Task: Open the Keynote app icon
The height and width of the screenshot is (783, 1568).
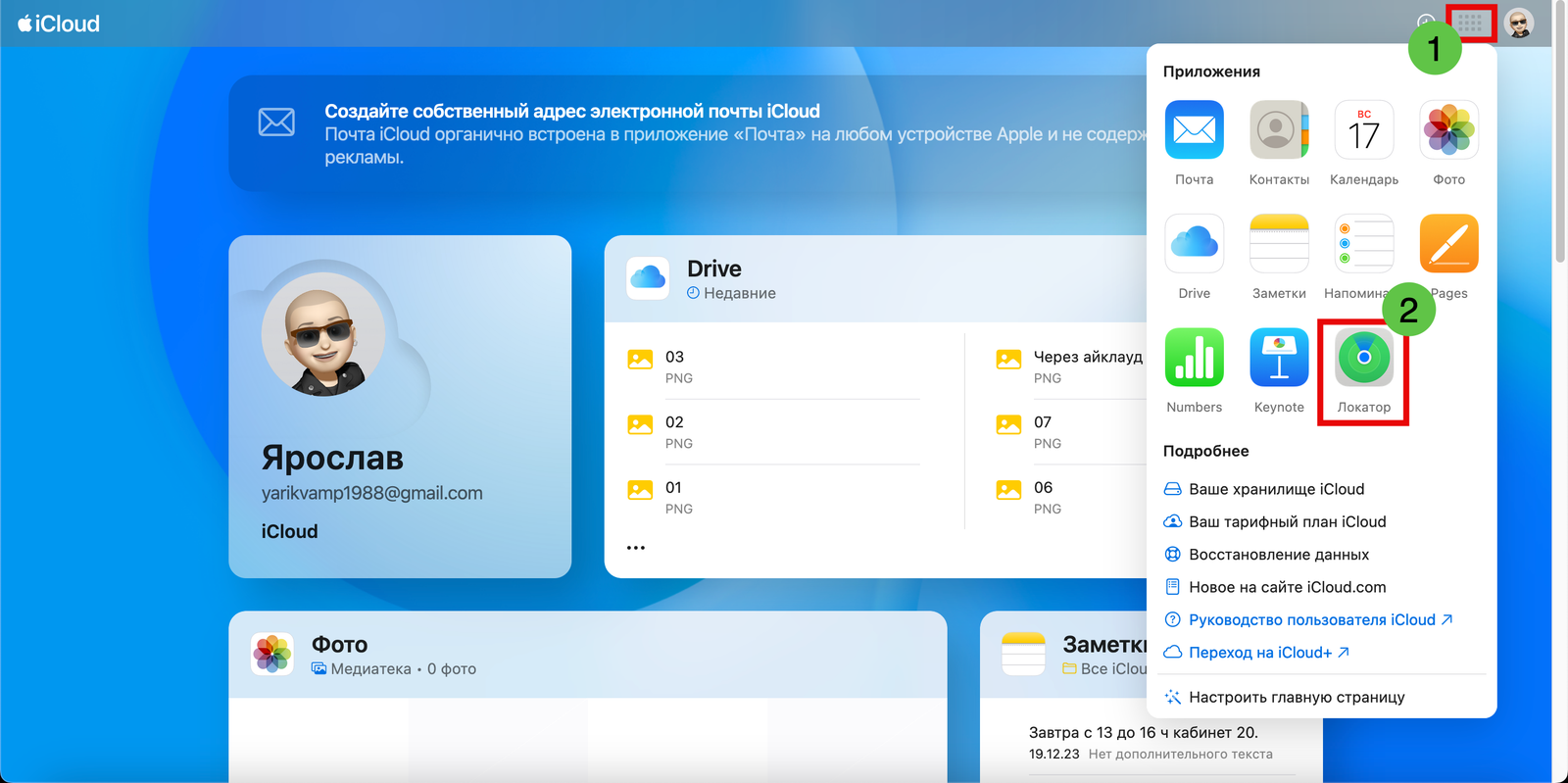Action: pyautogui.click(x=1279, y=357)
